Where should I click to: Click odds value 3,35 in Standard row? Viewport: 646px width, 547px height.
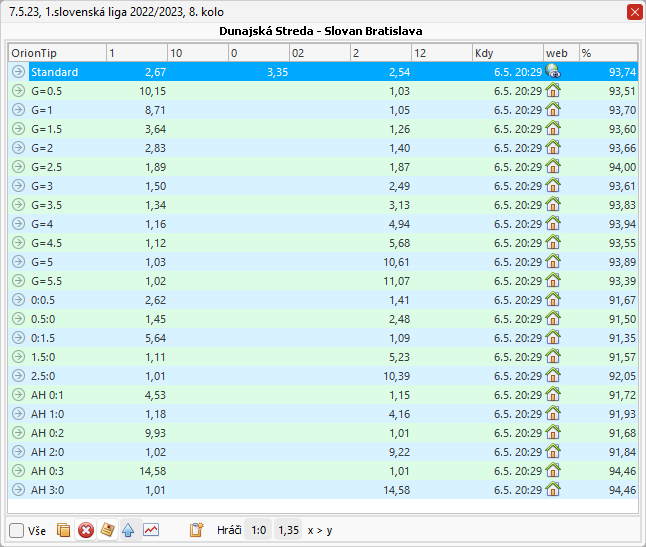[277, 72]
